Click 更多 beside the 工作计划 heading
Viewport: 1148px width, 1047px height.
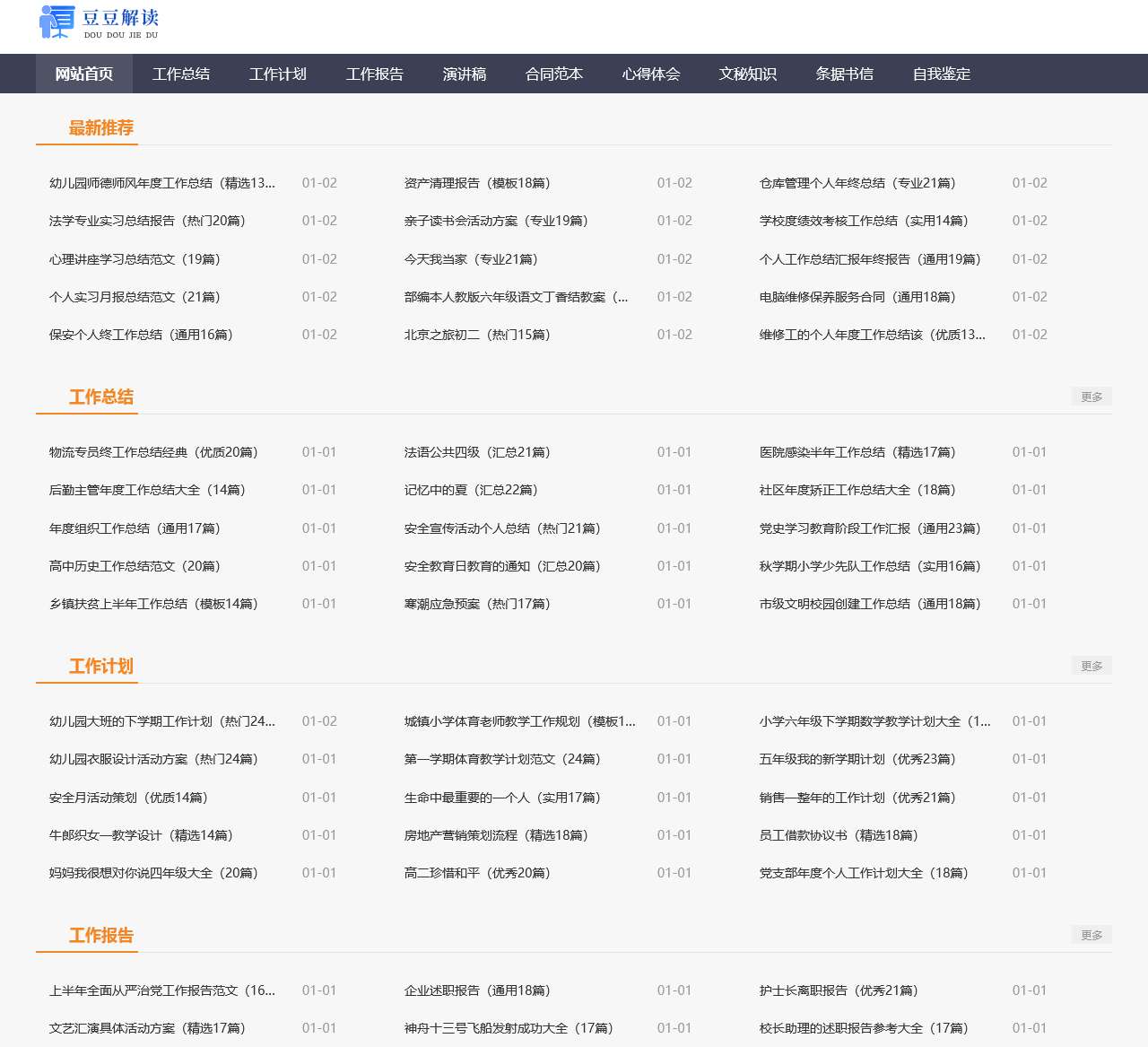coord(1091,665)
